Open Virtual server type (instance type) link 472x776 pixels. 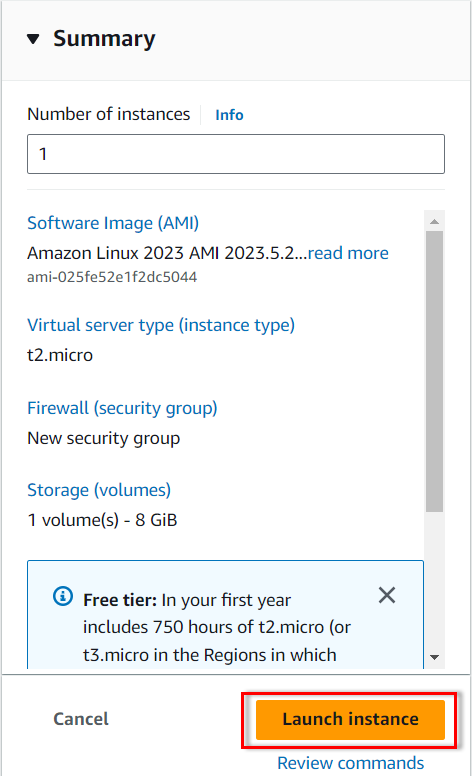pos(161,325)
